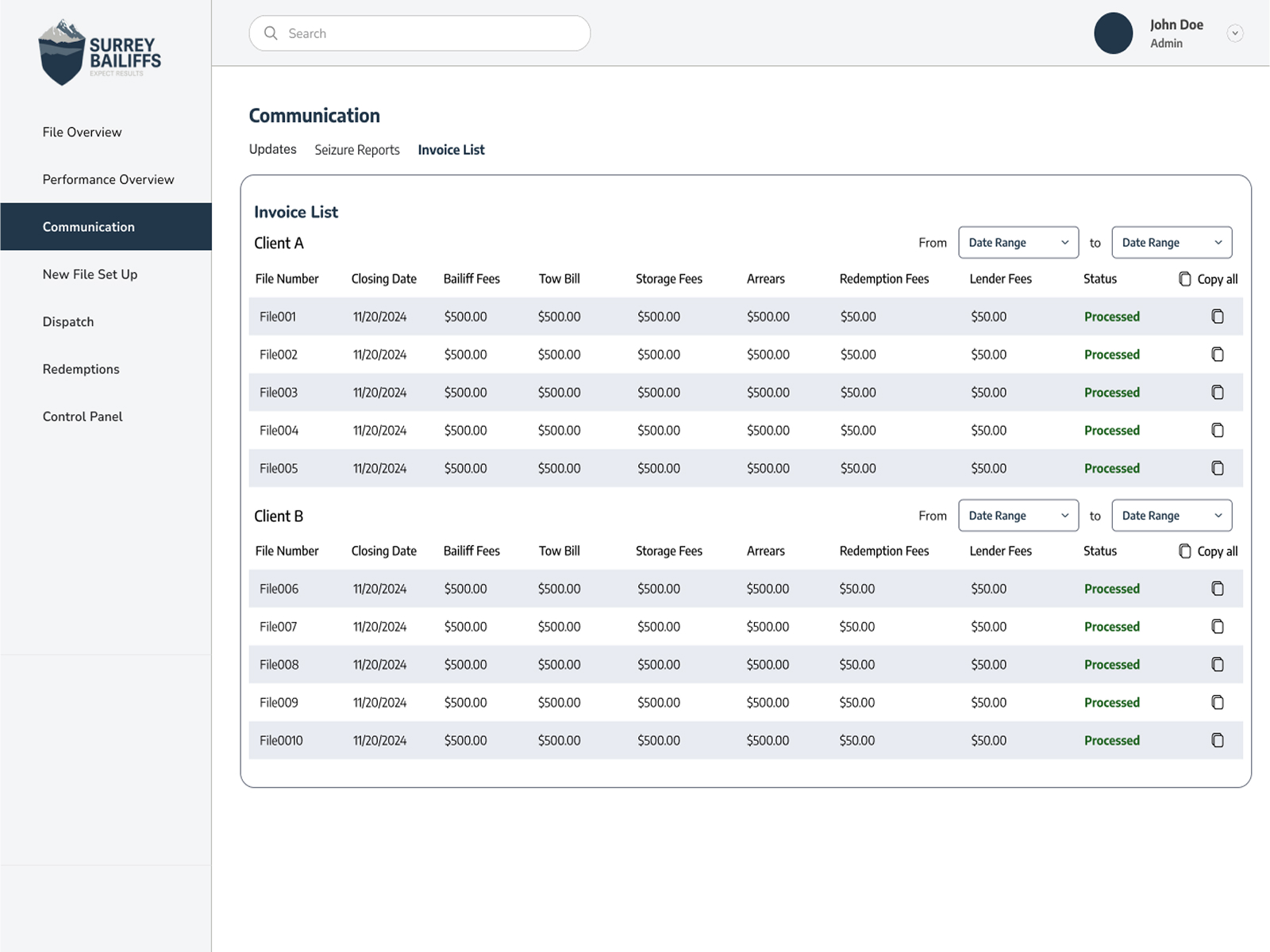Click the Copy all icon for Client A
Viewport: 1270px width, 952px height.
coord(1185,278)
